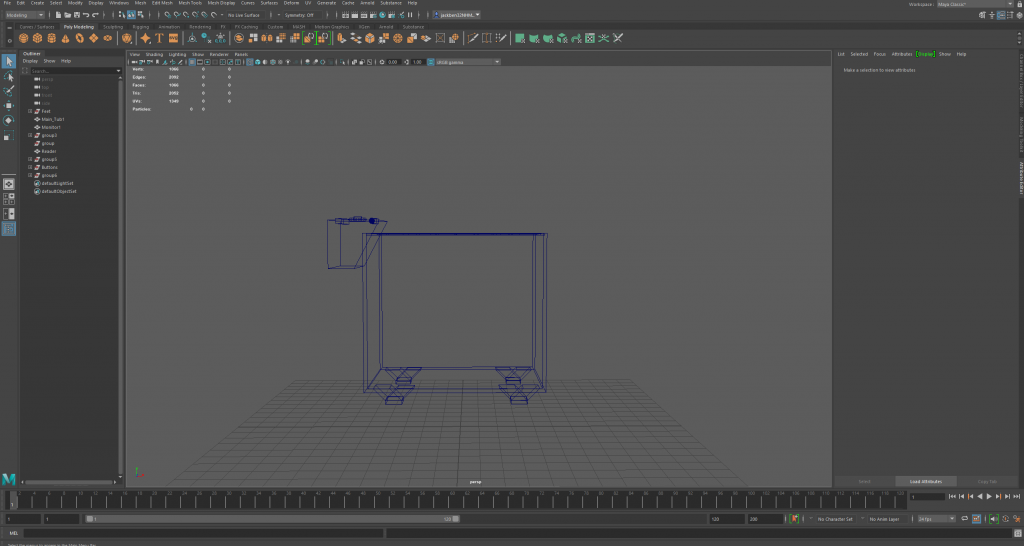Switch to the Sculpting shelf tab
This screenshot has width=1024, height=546.
click(113, 27)
